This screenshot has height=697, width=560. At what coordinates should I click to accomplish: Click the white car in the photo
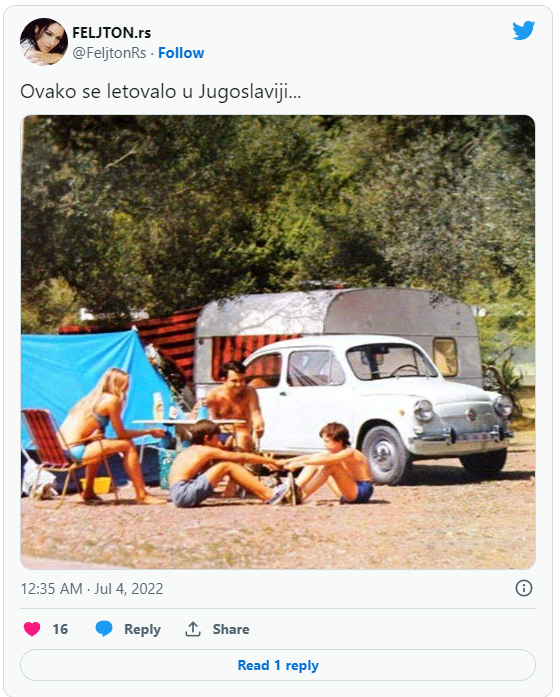pyautogui.click(x=378, y=407)
